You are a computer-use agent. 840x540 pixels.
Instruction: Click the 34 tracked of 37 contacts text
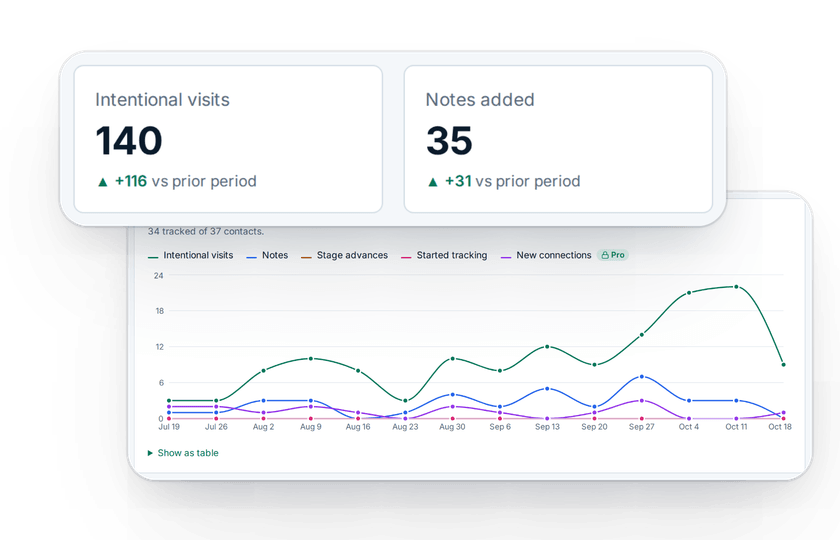pyautogui.click(x=206, y=231)
